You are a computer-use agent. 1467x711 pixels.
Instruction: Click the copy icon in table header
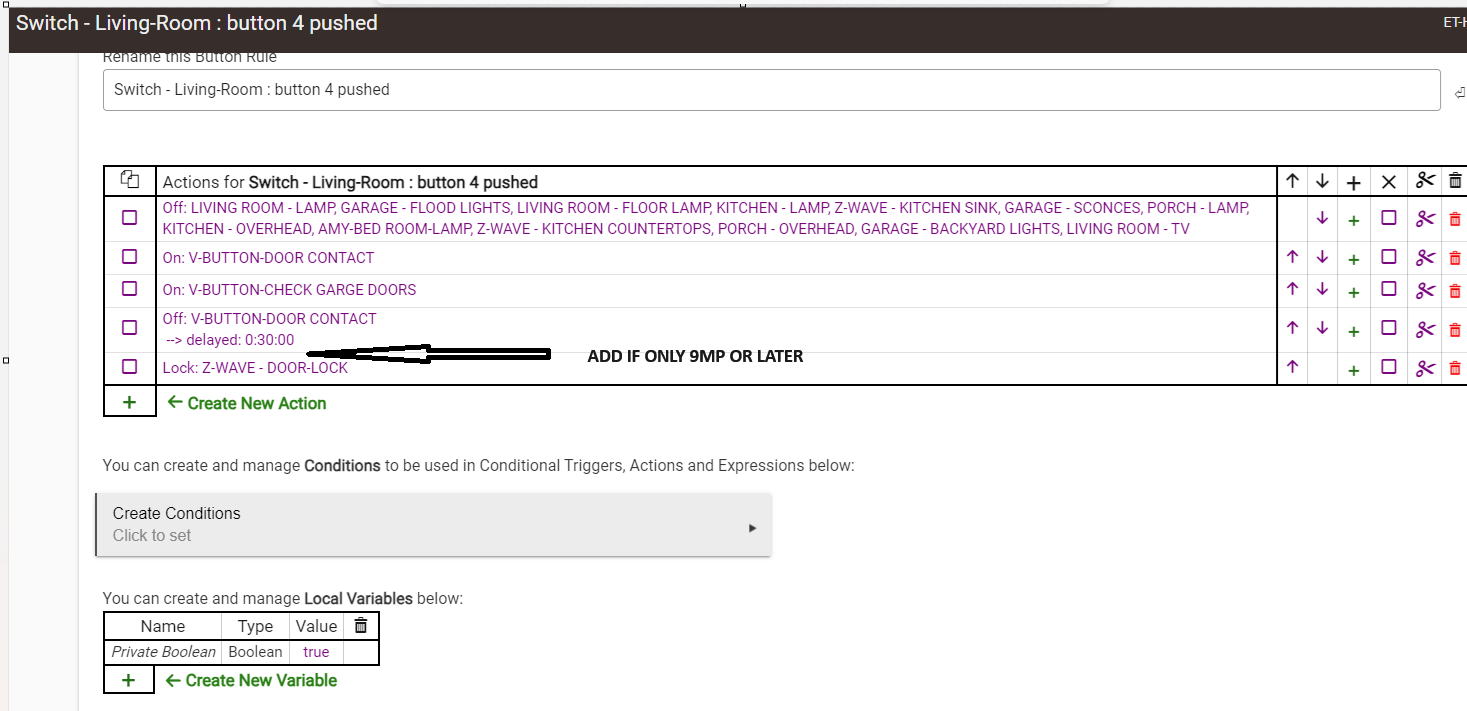coord(129,180)
